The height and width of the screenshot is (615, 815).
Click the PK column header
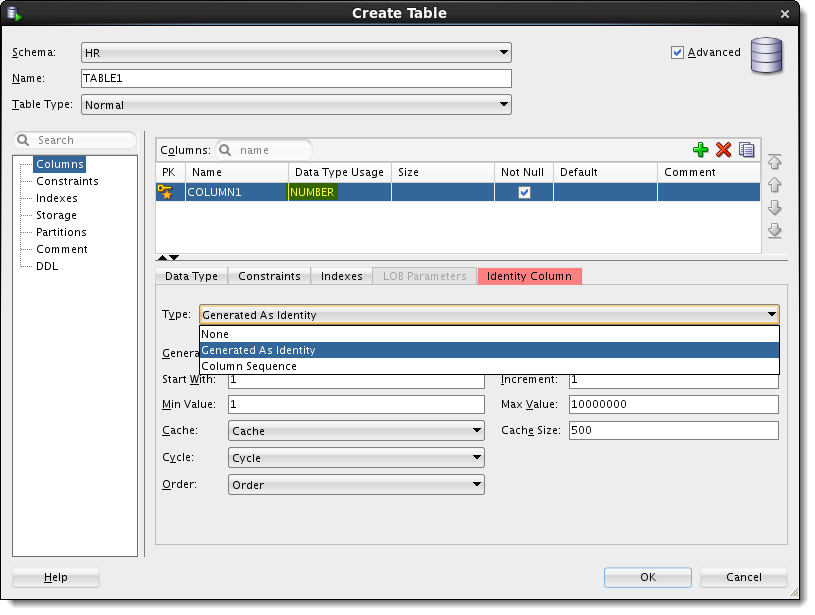[170, 172]
